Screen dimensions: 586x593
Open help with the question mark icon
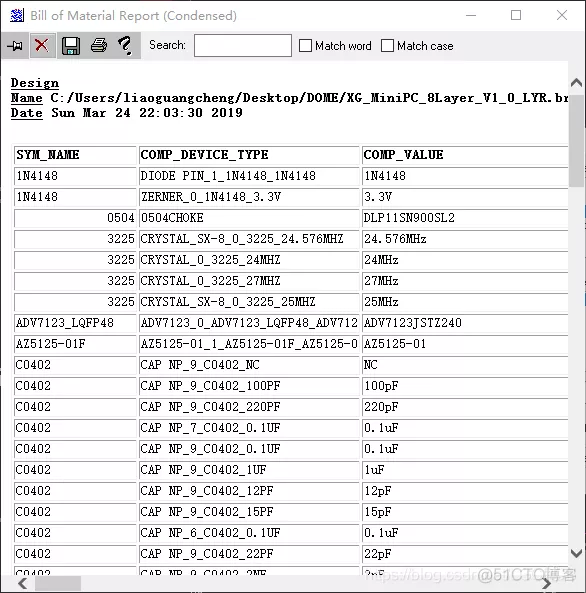pos(125,46)
